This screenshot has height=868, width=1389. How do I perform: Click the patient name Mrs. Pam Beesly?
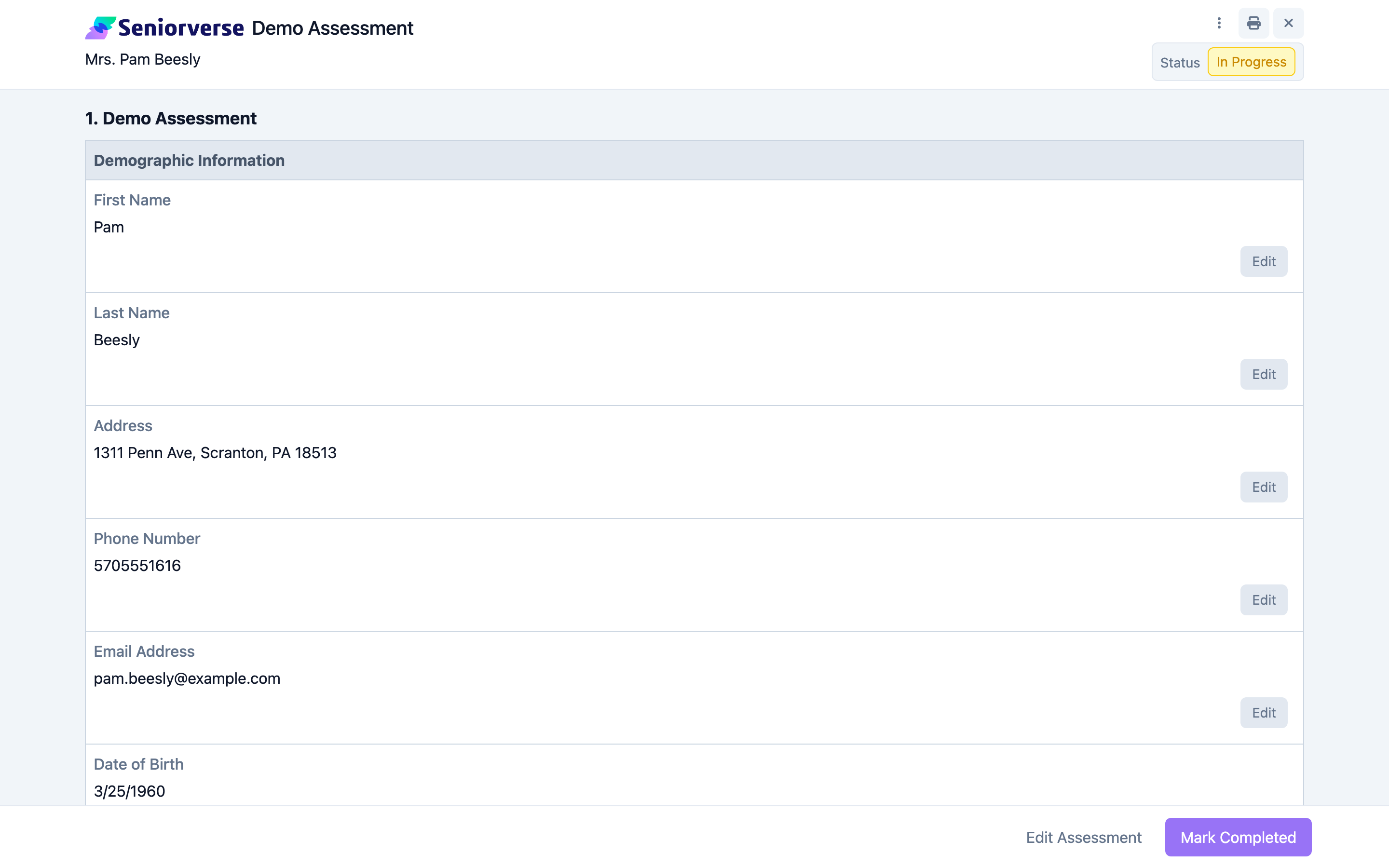pos(142,59)
